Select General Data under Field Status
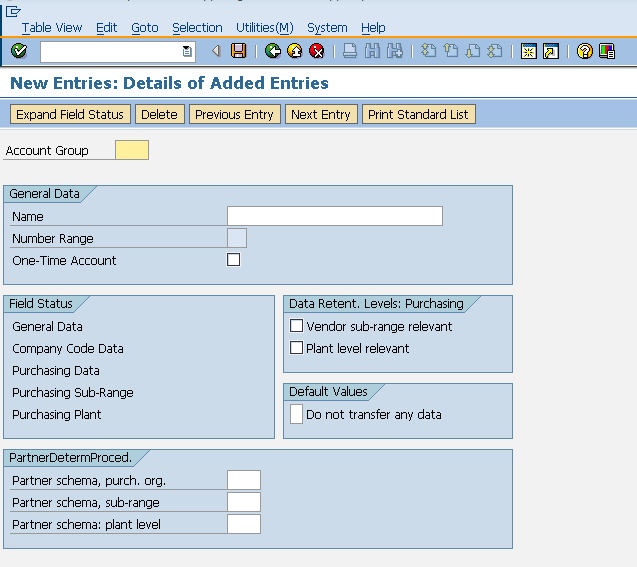637x567 pixels. pos(47,327)
